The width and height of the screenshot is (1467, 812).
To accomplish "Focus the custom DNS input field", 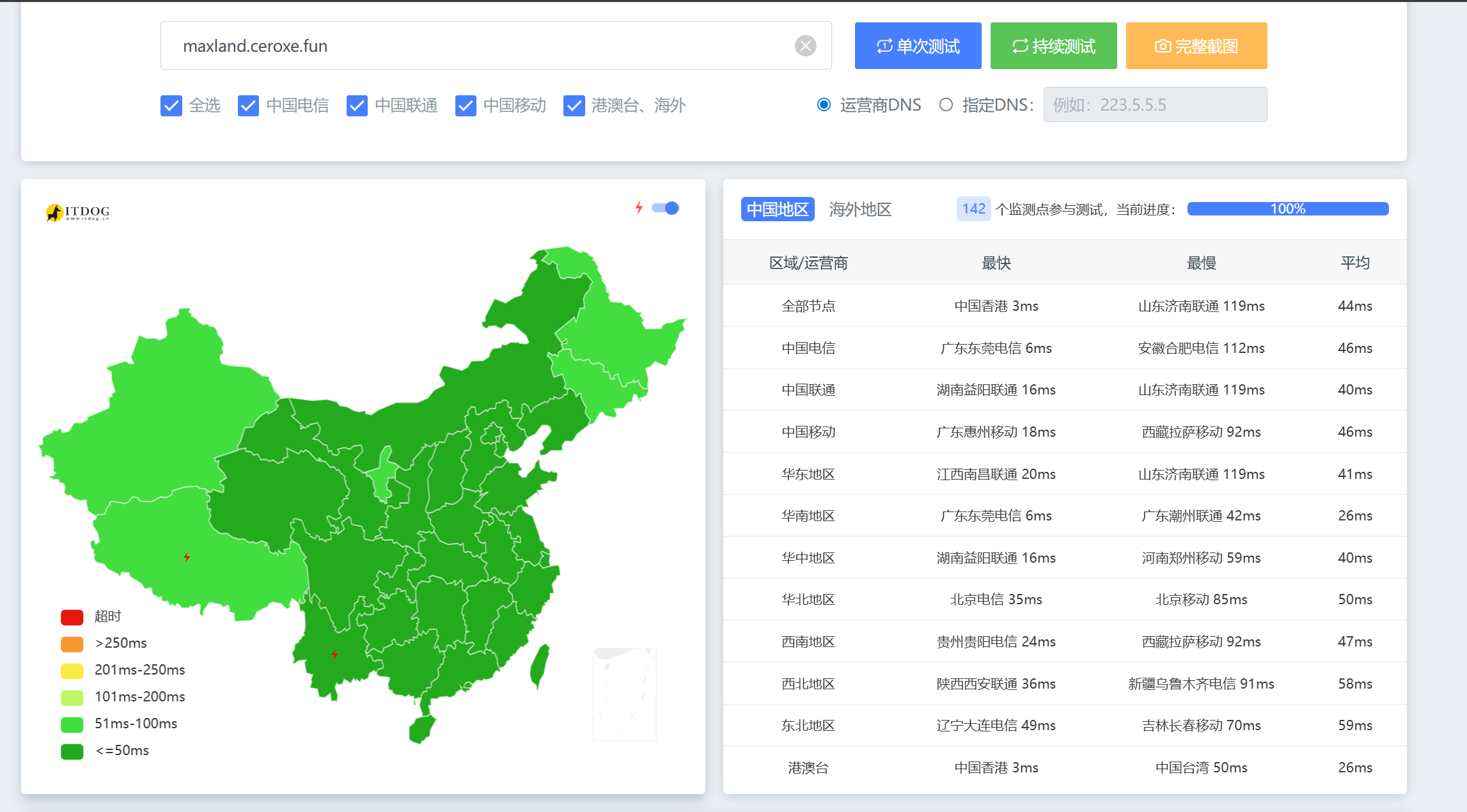I will click(1154, 105).
